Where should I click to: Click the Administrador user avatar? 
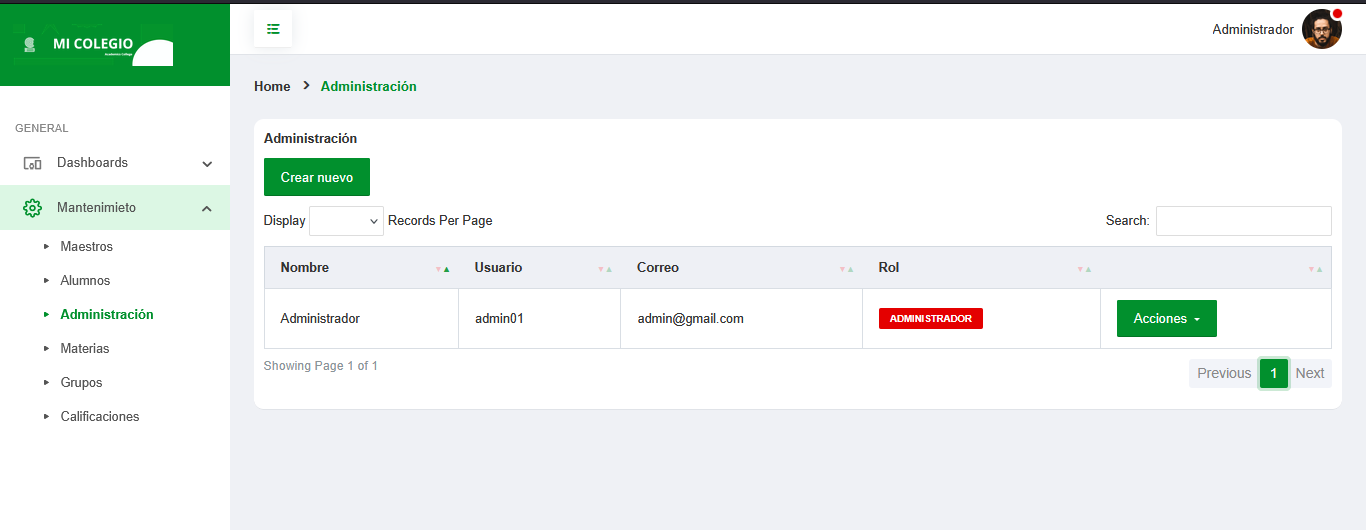pyautogui.click(x=1321, y=30)
